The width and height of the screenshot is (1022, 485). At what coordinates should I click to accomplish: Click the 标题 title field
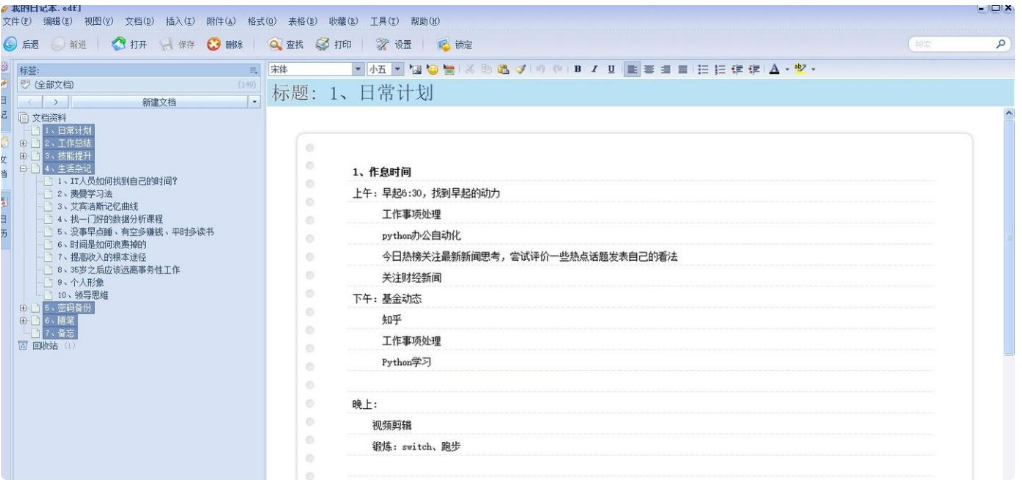639,93
